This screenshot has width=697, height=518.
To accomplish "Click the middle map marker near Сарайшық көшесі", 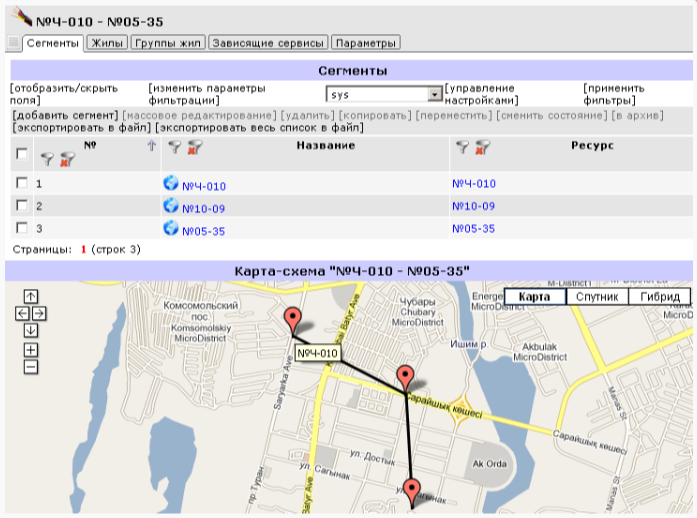I will click(405, 379).
